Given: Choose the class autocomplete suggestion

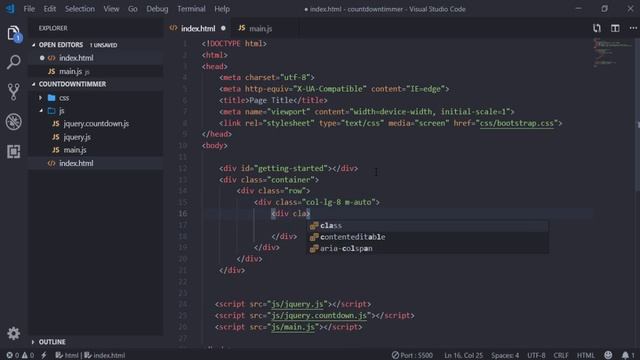Looking at the screenshot, I should 428,226.
